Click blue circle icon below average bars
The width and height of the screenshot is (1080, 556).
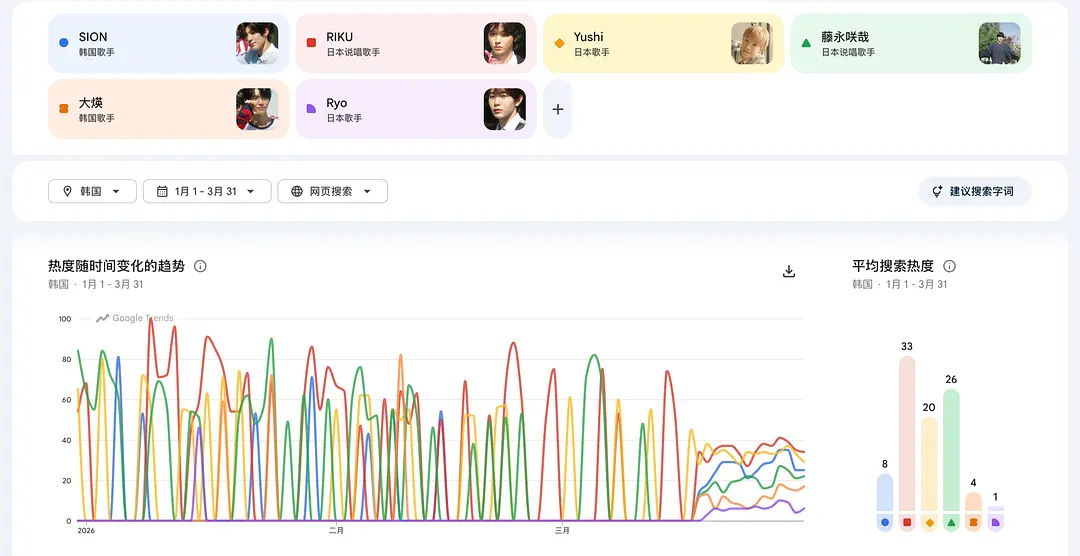pyautogui.click(x=885, y=523)
